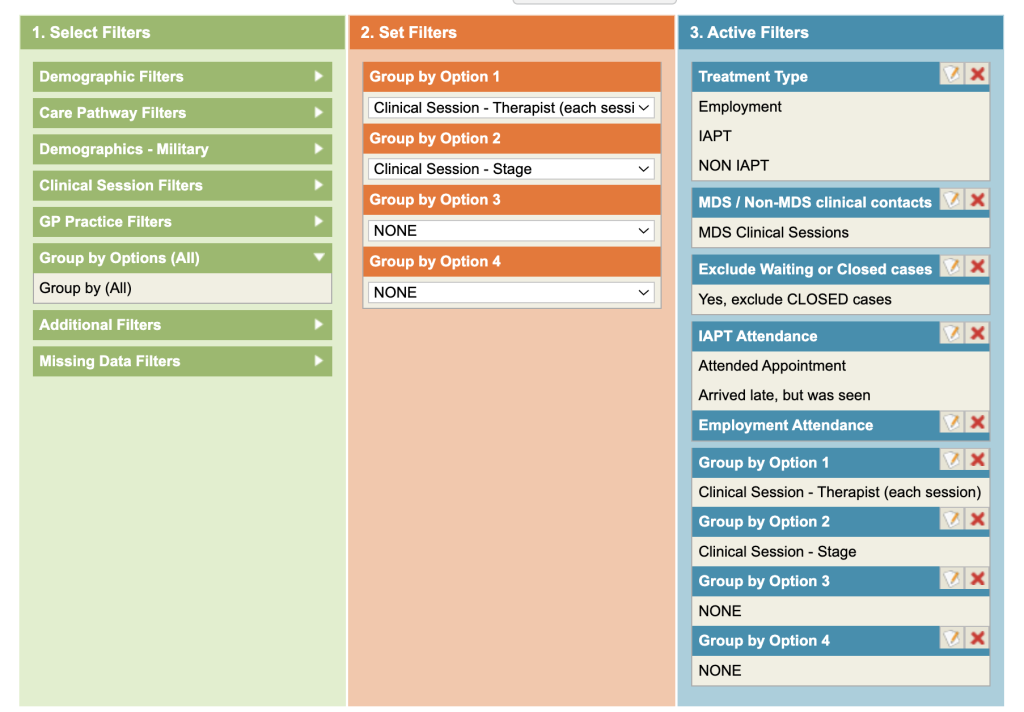This screenshot has width=1024, height=712.
Task: Delete the active Group by Option 2 filter
Action: tap(978, 519)
